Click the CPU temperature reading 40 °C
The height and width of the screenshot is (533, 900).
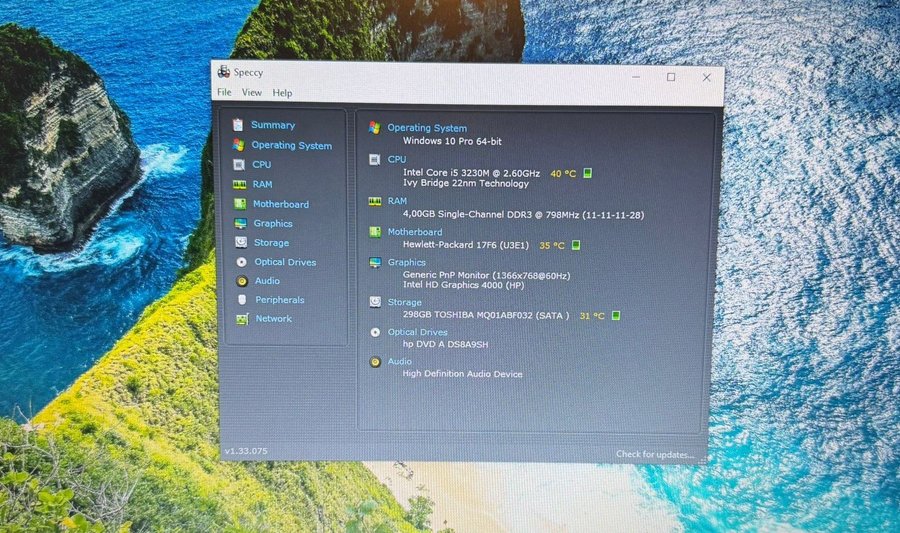[x=563, y=173]
